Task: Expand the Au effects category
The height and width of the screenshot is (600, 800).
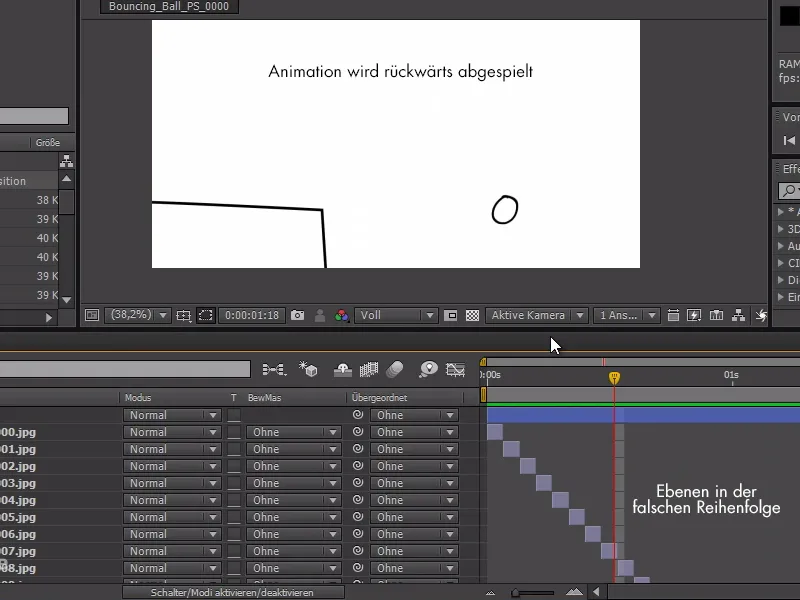Action: [781, 246]
